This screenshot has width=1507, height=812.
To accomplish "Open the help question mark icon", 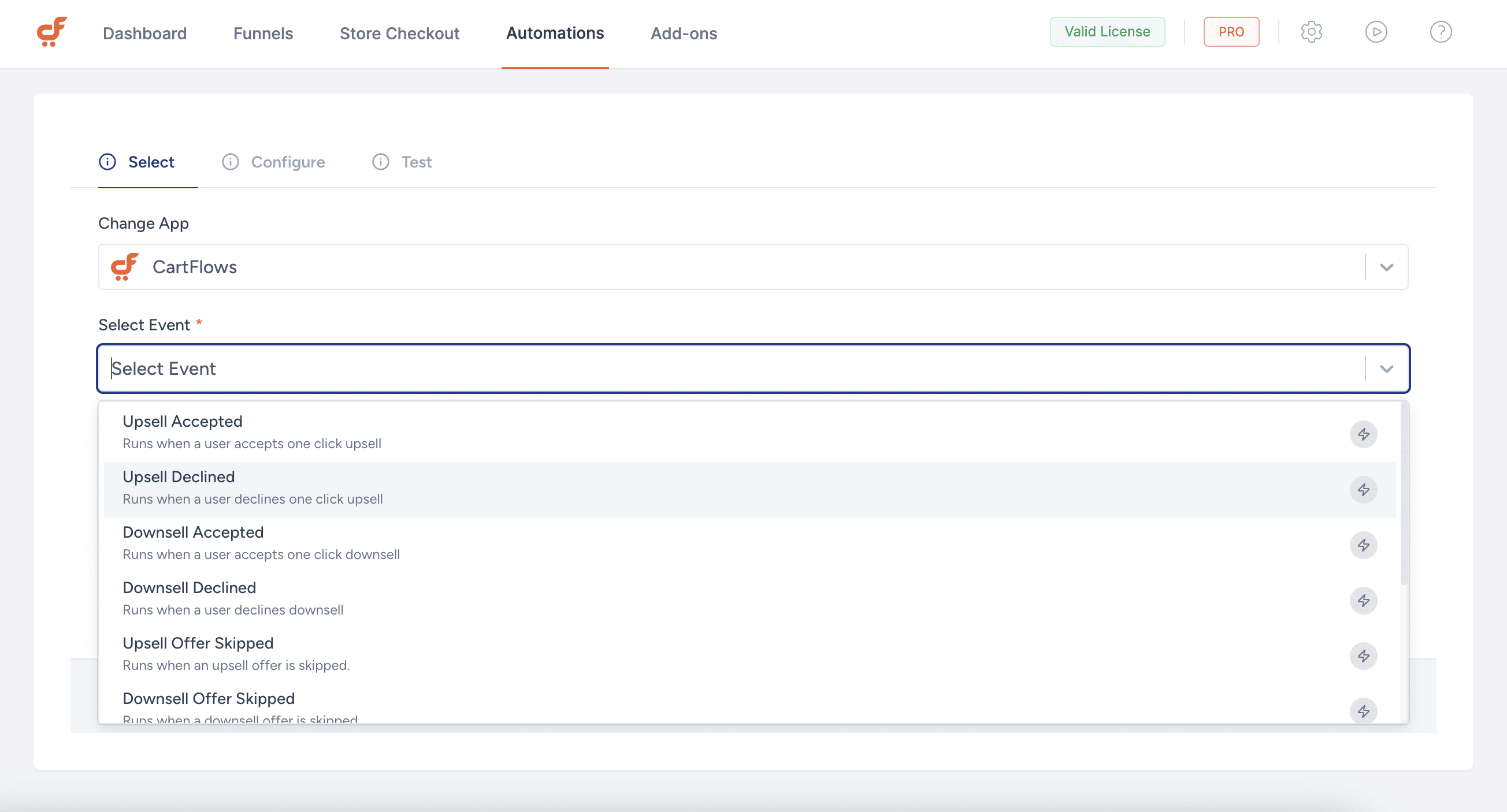I will (x=1441, y=32).
